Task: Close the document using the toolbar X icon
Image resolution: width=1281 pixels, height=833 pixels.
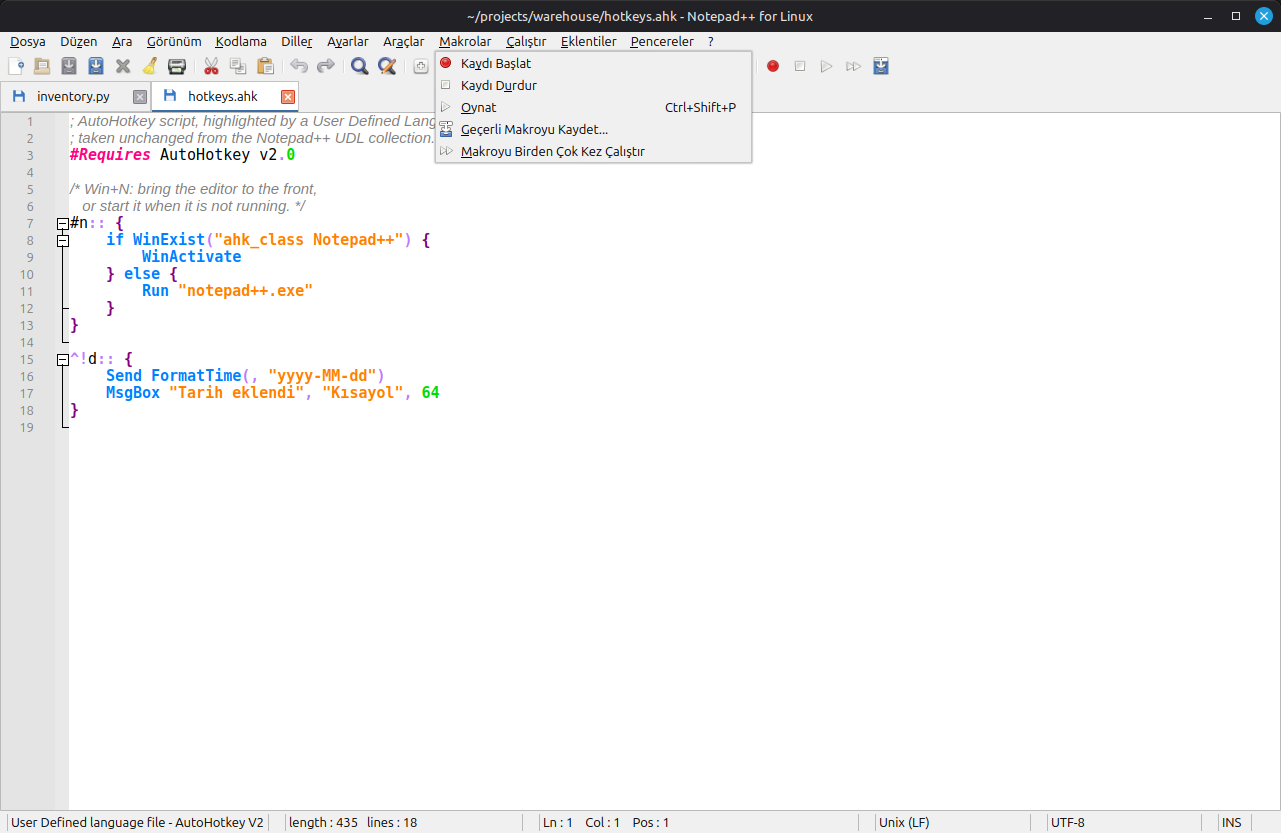Action: (x=123, y=66)
